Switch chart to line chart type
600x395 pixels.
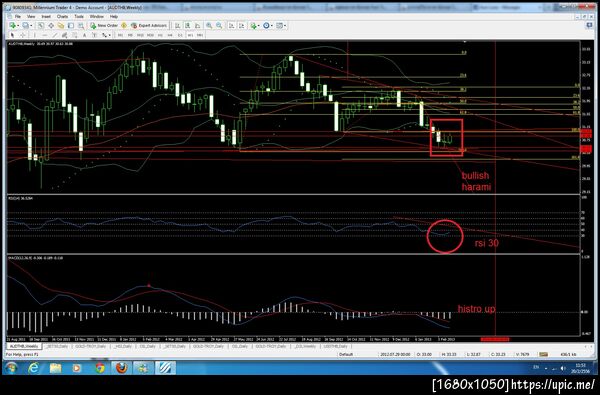197,26
